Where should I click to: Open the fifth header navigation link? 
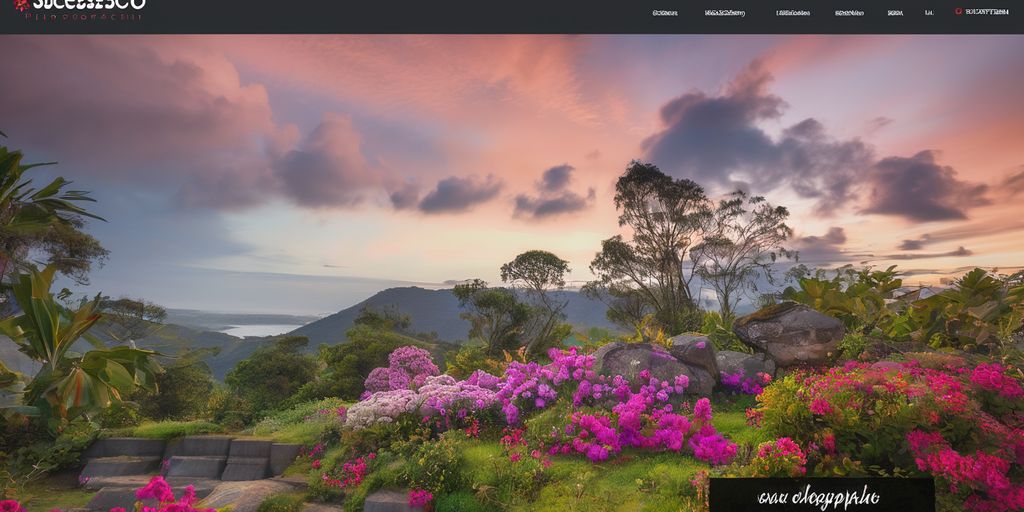tap(895, 13)
